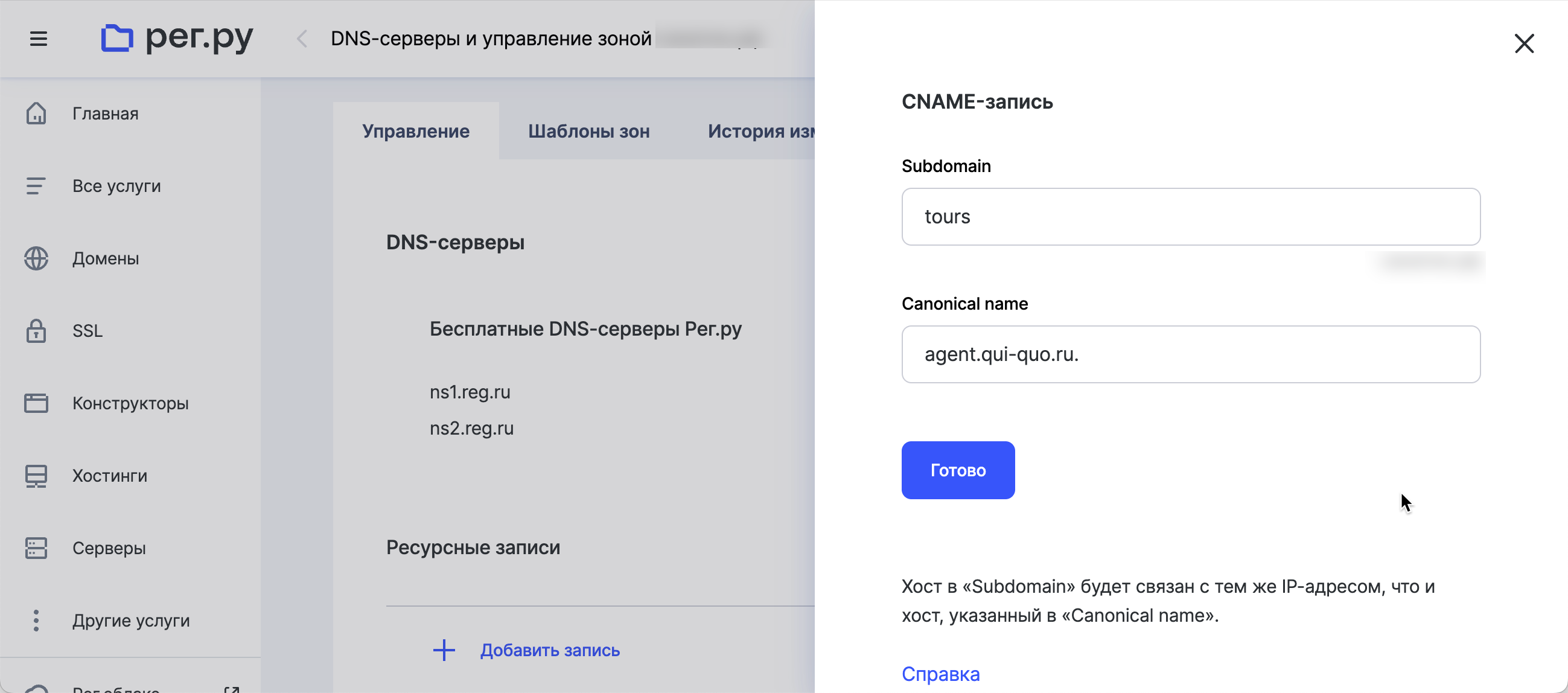The height and width of the screenshot is (693, 1568).
Task: Click the рег.ру folder logo
Action: (117, 39)
